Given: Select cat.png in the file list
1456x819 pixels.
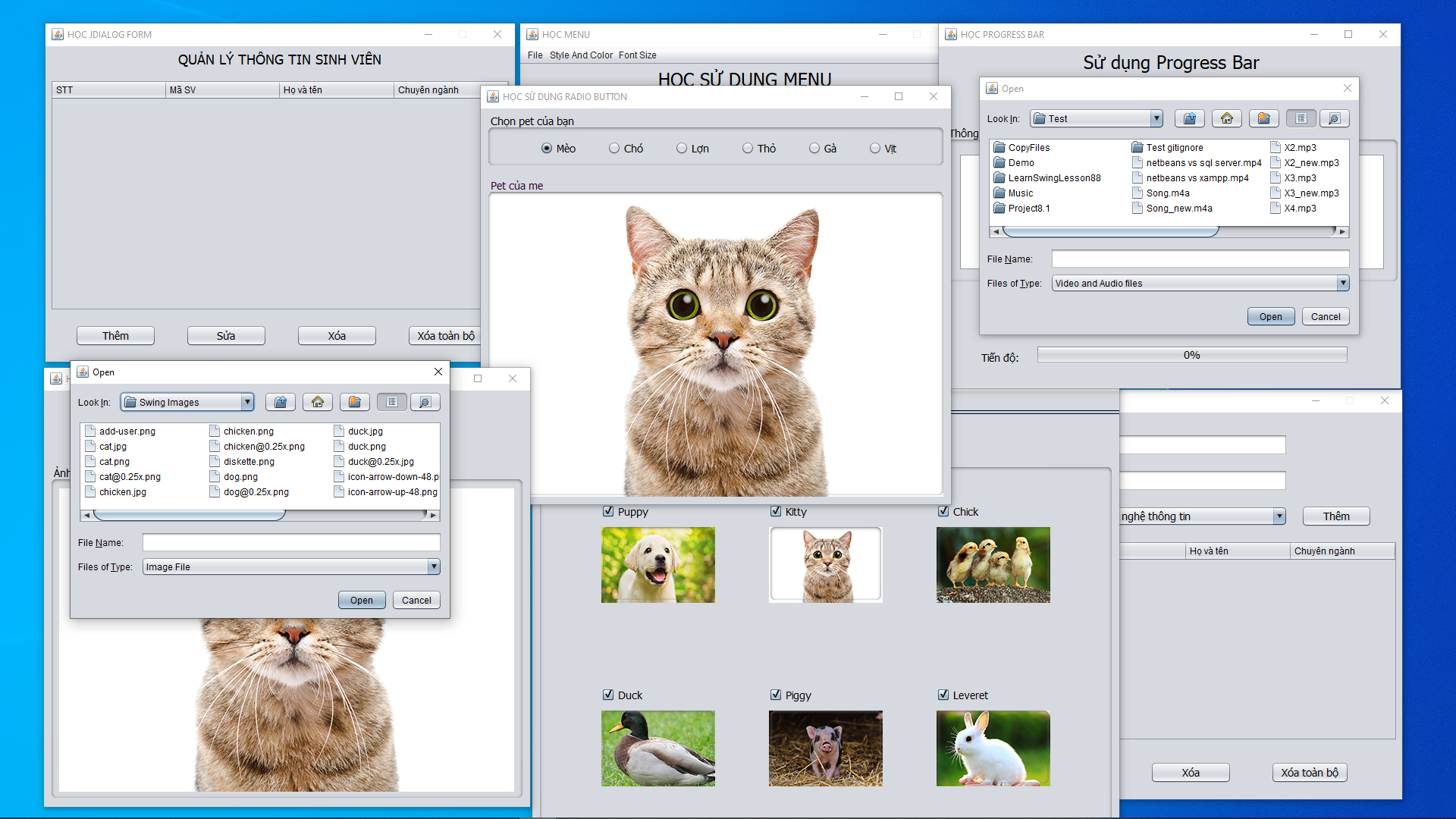Looking at the screenshot, I should click(x=113, y=461).
